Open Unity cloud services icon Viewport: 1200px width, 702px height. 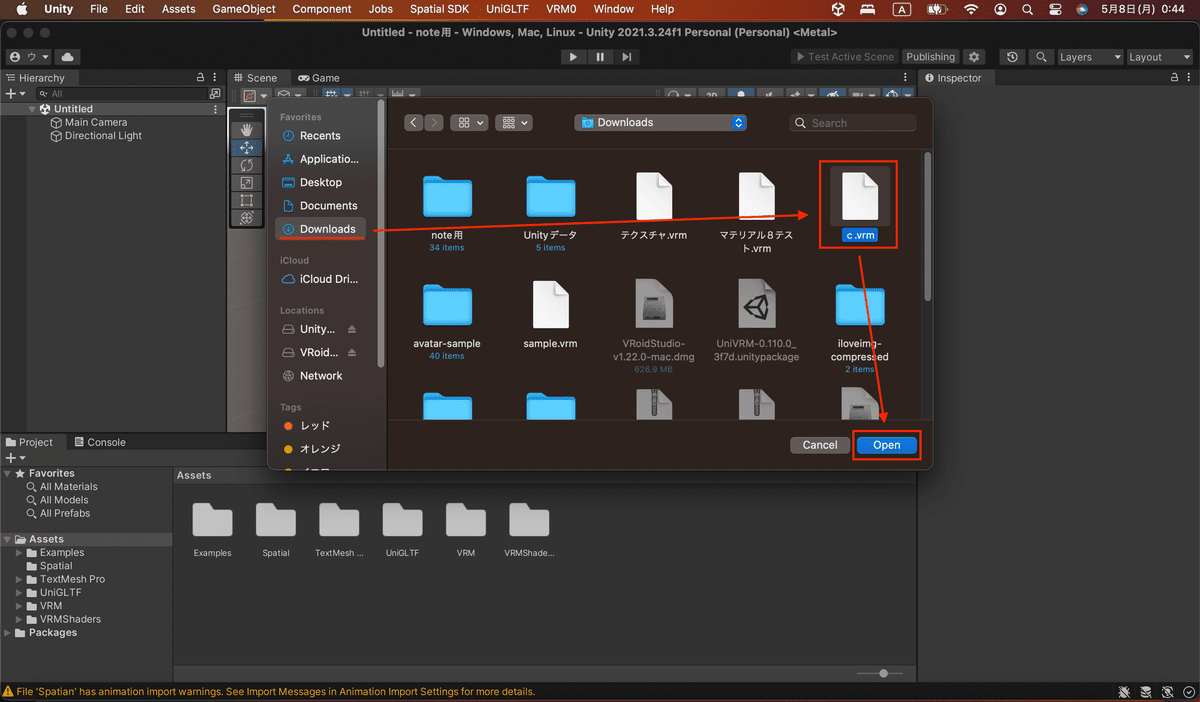(x=67, y=57)
